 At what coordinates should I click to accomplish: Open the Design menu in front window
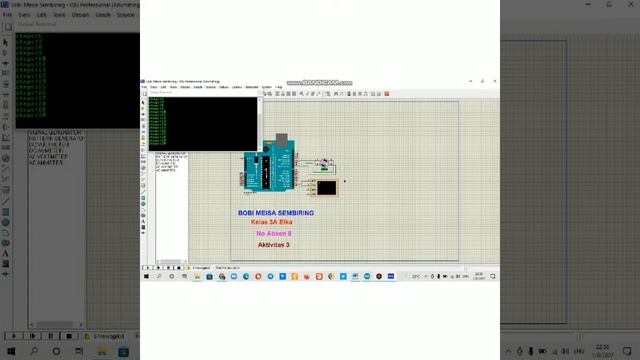tap(185, 87)
